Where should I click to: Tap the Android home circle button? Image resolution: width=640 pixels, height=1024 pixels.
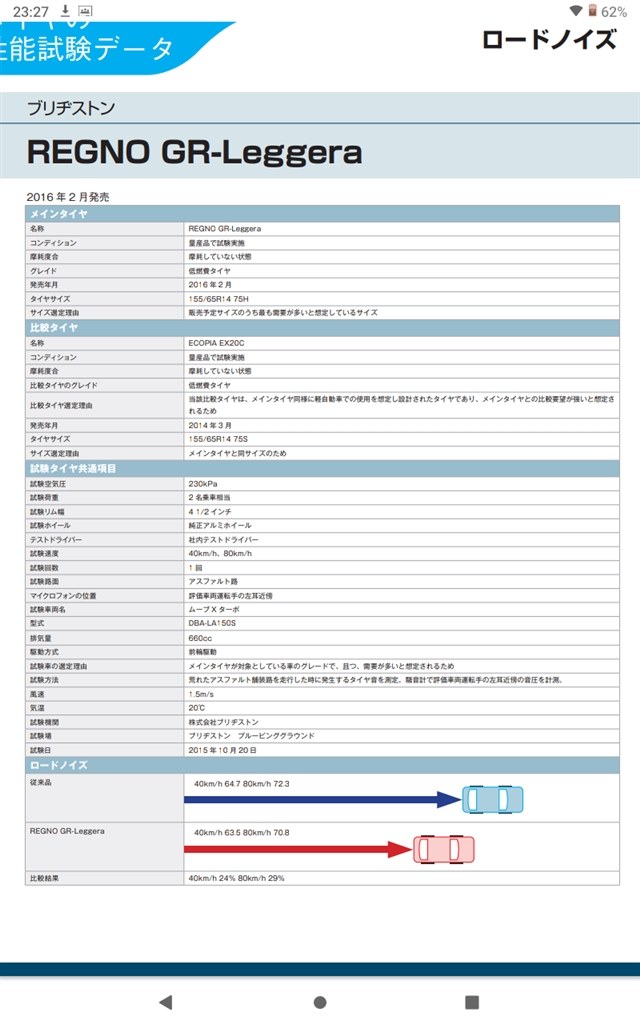(x=320, y=1002)
